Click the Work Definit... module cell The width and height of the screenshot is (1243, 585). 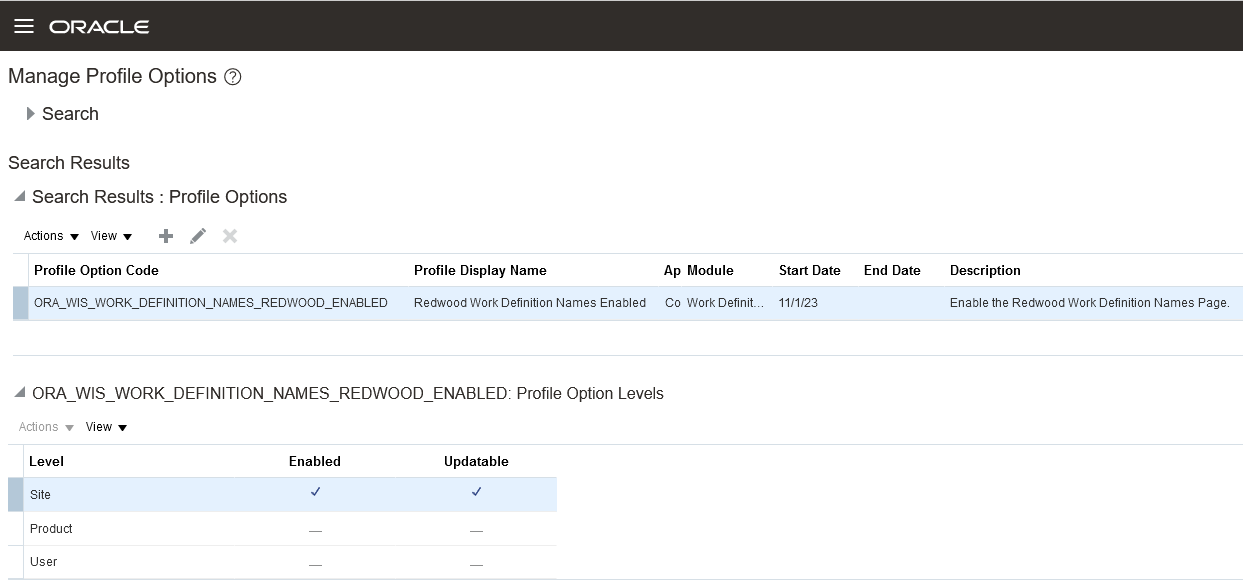(726, 303)
